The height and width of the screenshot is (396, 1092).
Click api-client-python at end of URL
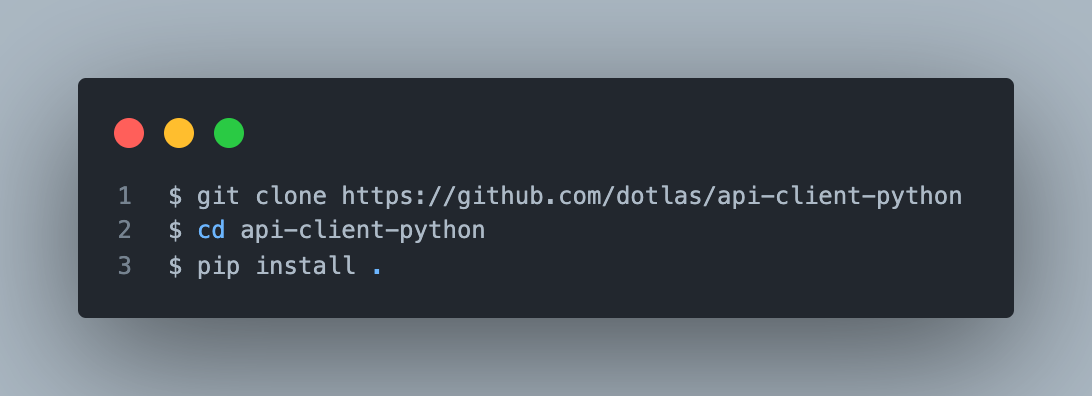(839, 197)
